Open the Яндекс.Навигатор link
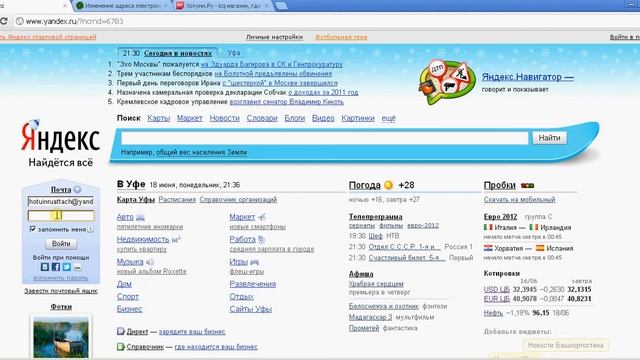This screenshot has width=640, height=360. 528,77
